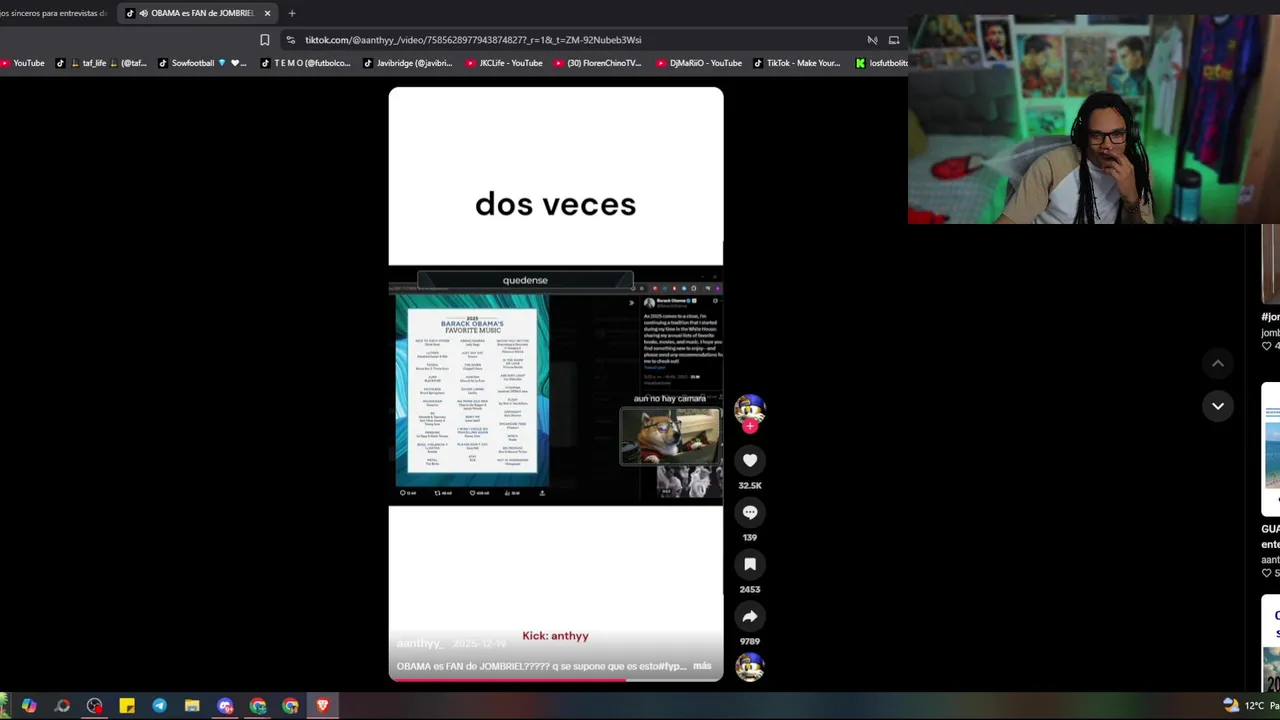
Task: Open Javibridge bookmark
Action: (x=408, y=63)
